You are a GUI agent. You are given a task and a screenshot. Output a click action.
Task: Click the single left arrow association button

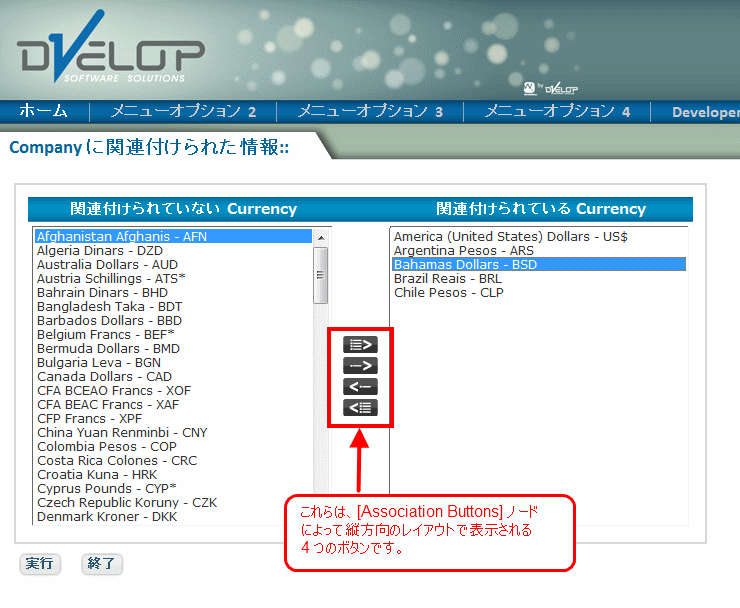pyautogui.click(x=360, y=387)
